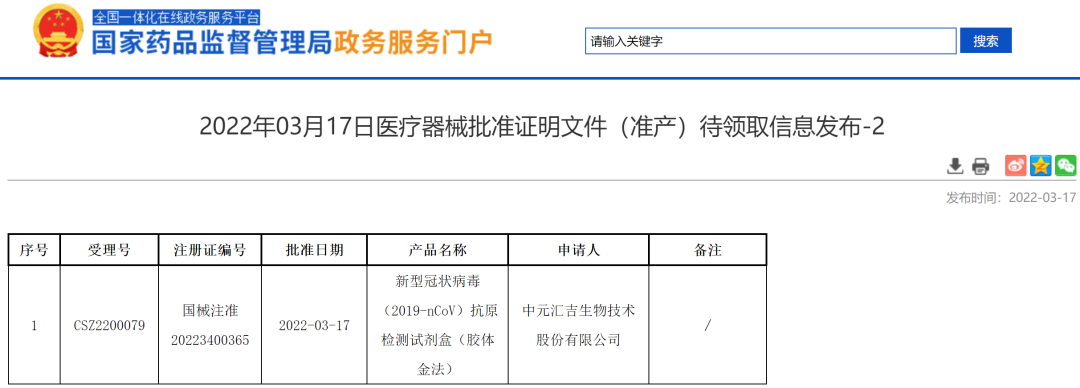Click the 备注 column header
This screenshot has width=1080, height=388.
click(707, 249)
